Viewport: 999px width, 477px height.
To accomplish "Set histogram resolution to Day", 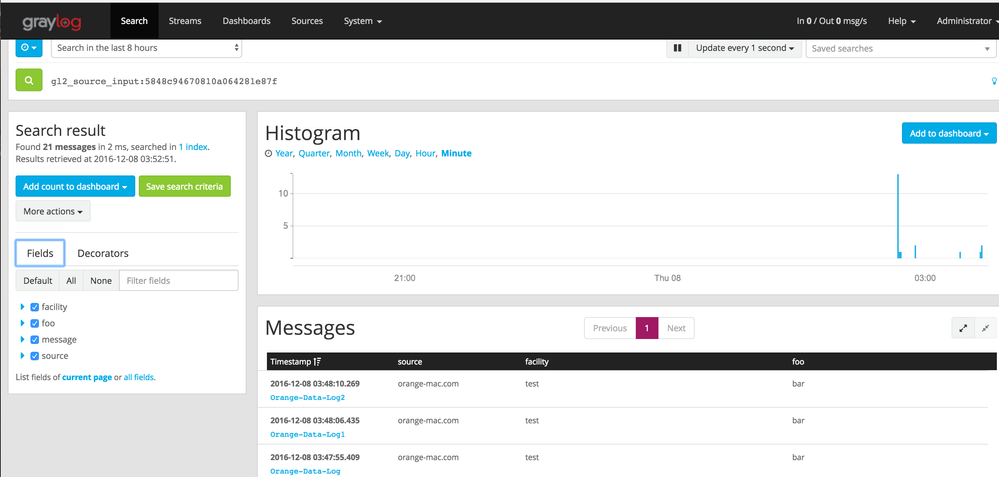I will coord(402,153).
